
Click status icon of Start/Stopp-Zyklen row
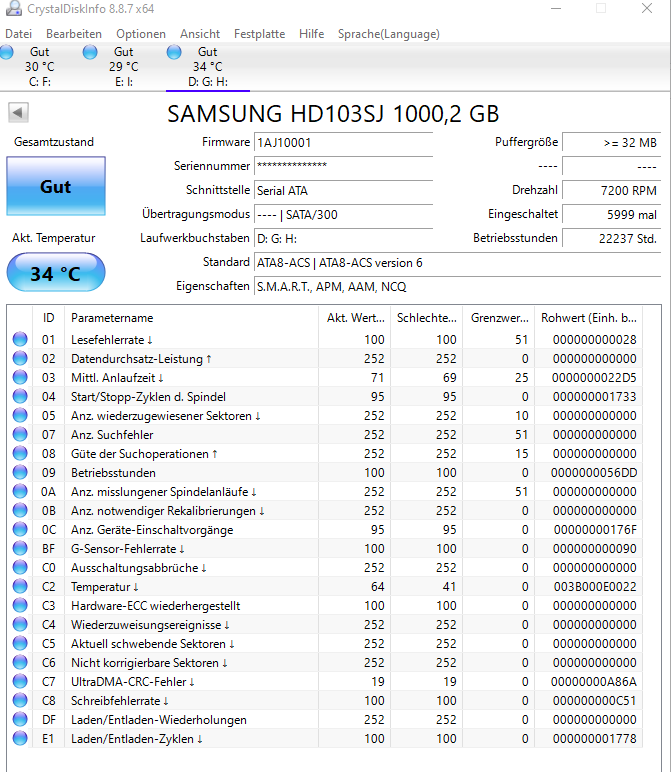tap(20, 396)
